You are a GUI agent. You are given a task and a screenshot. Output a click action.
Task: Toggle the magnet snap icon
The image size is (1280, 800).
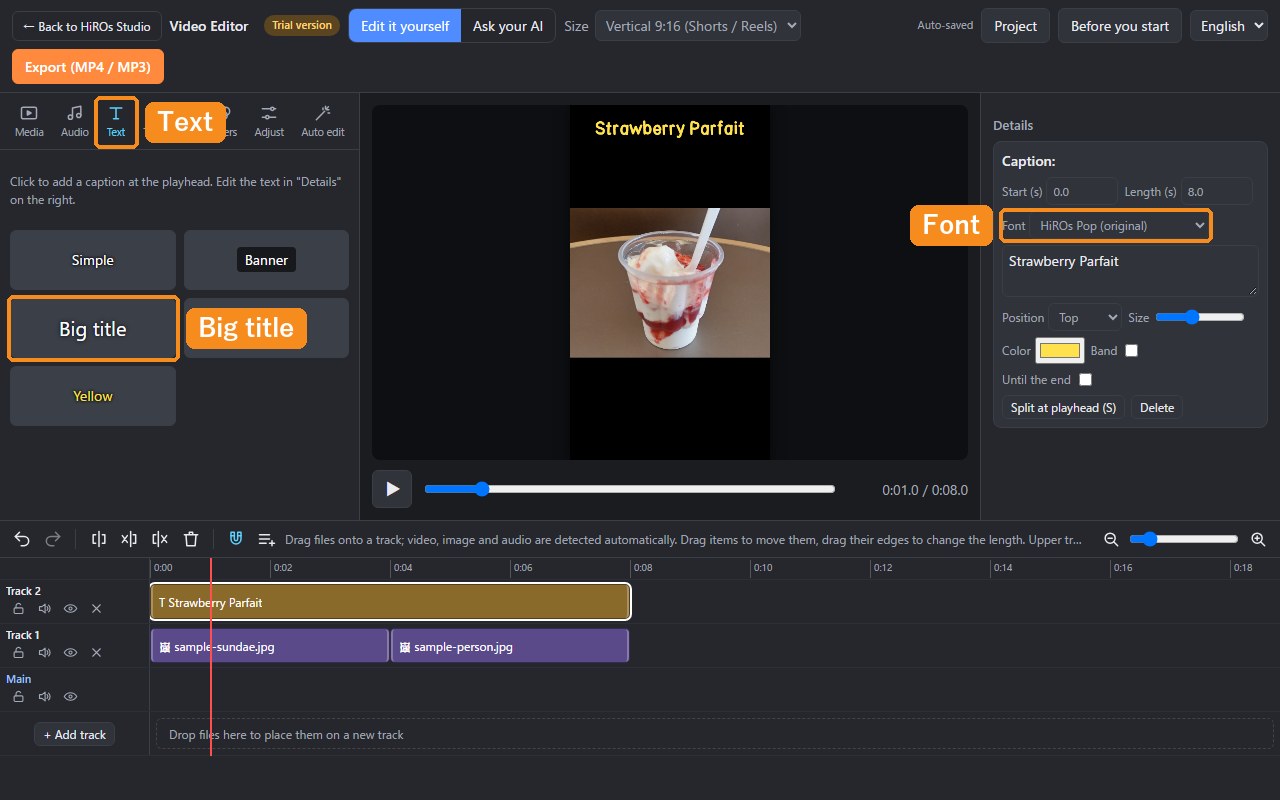click(x=236, y=539)
